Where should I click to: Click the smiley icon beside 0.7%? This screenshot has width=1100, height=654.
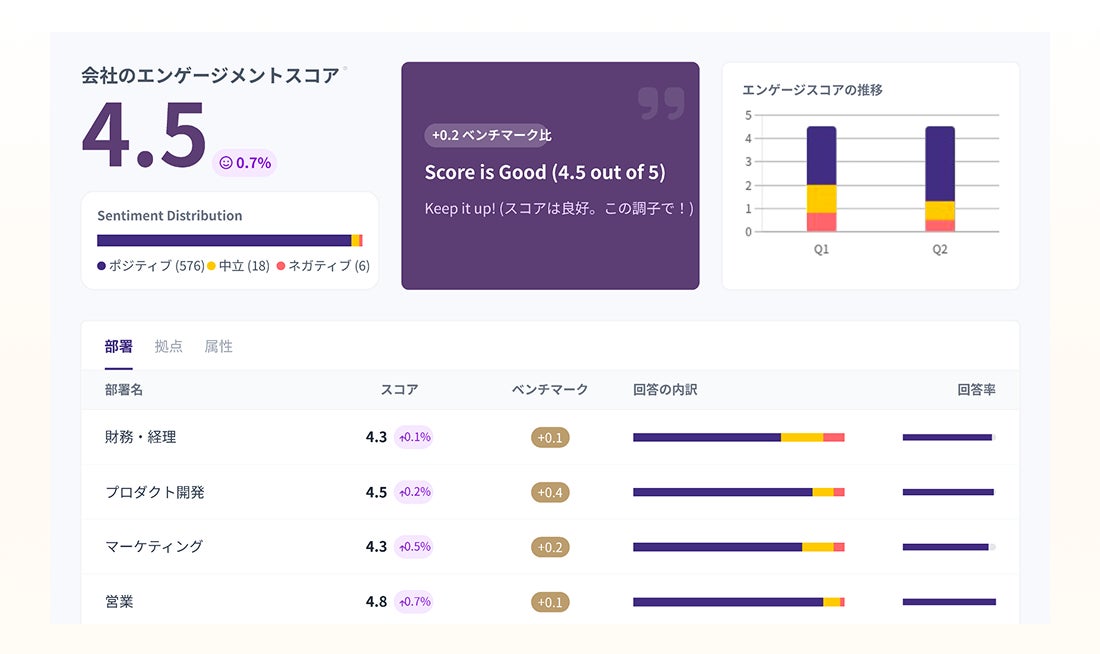[x=225, y=163]
